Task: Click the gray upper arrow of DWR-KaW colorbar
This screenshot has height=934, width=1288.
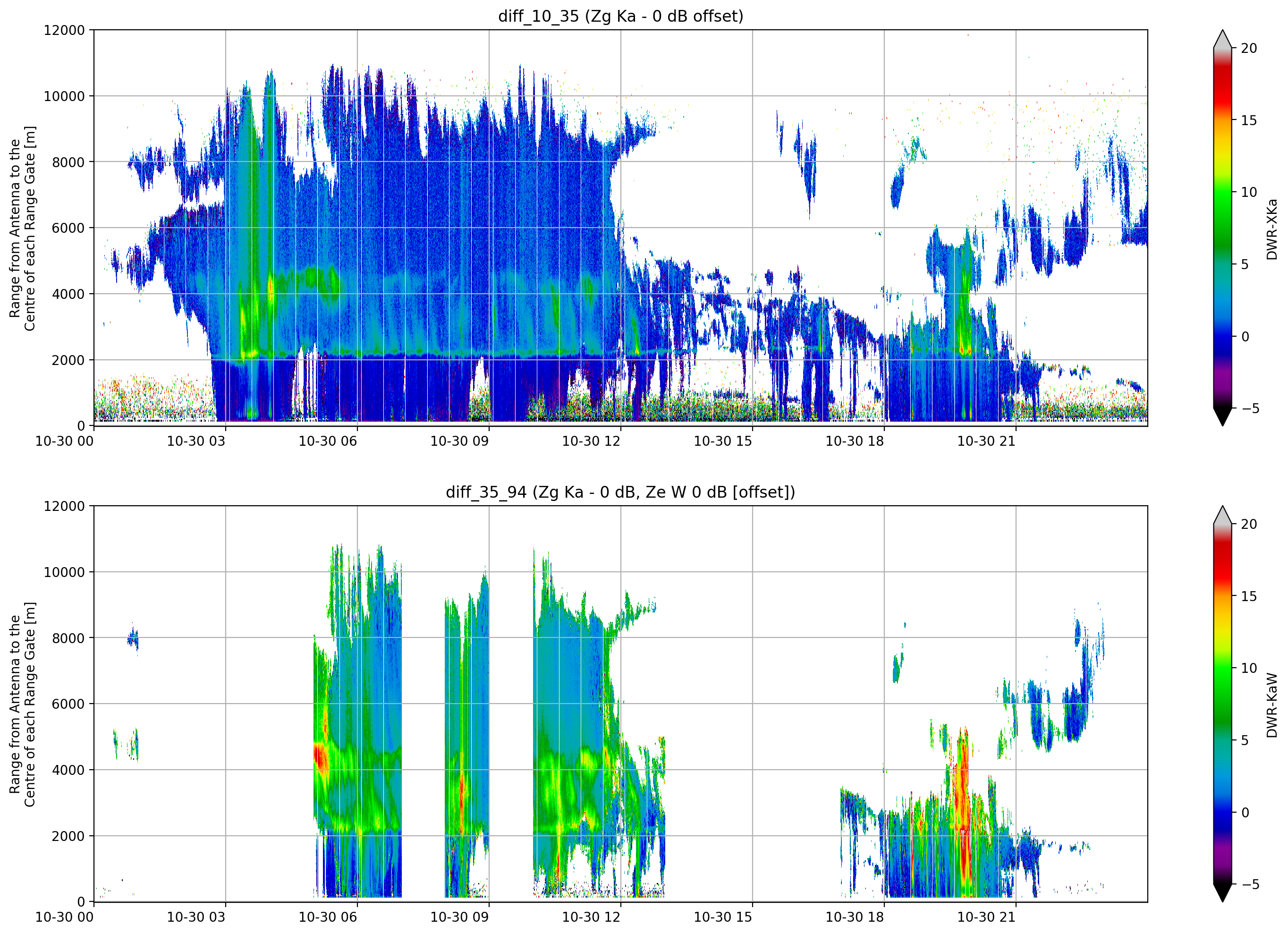Action: pyautogui.click(x=1222, y=516)
